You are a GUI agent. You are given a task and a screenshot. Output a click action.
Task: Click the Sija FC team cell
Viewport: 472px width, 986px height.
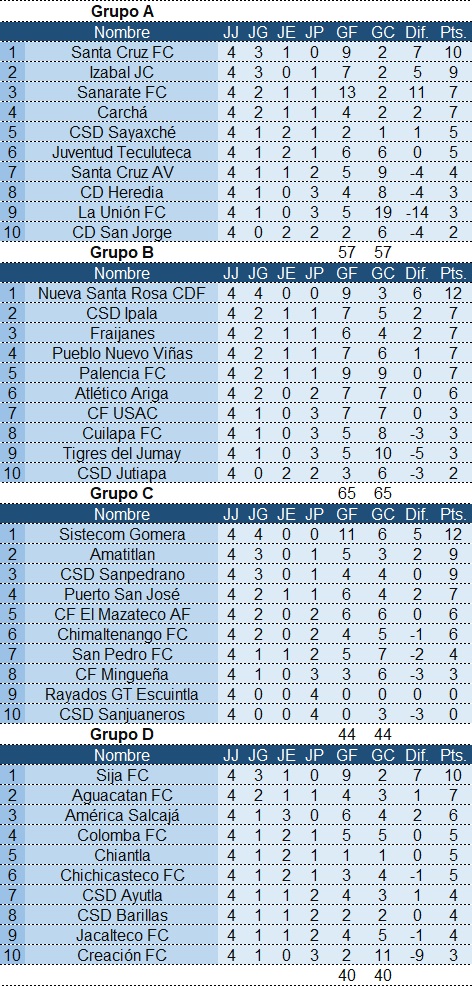[x=122, y=775]
